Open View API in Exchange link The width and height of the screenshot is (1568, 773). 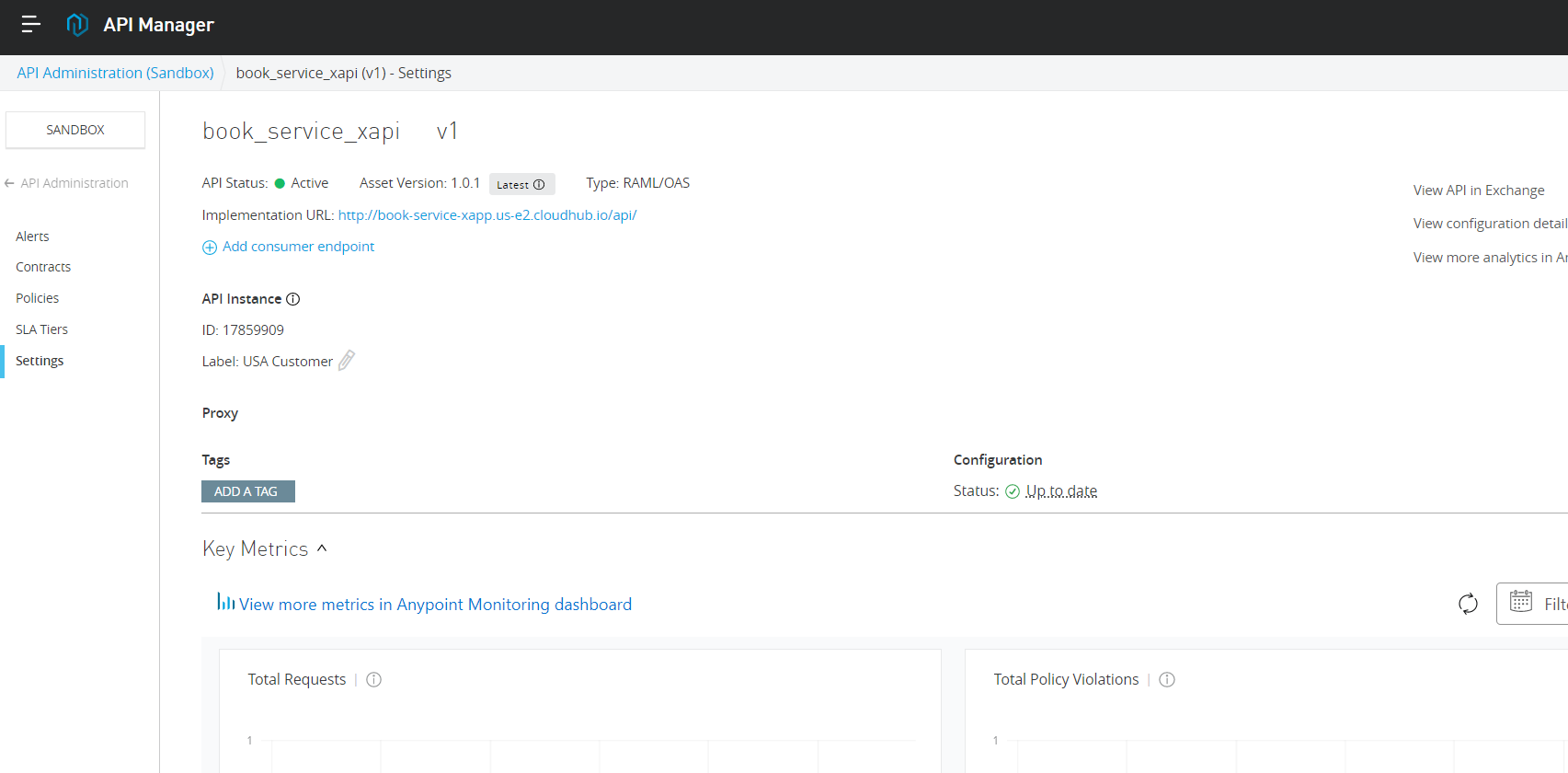(x=1479, y=190)
